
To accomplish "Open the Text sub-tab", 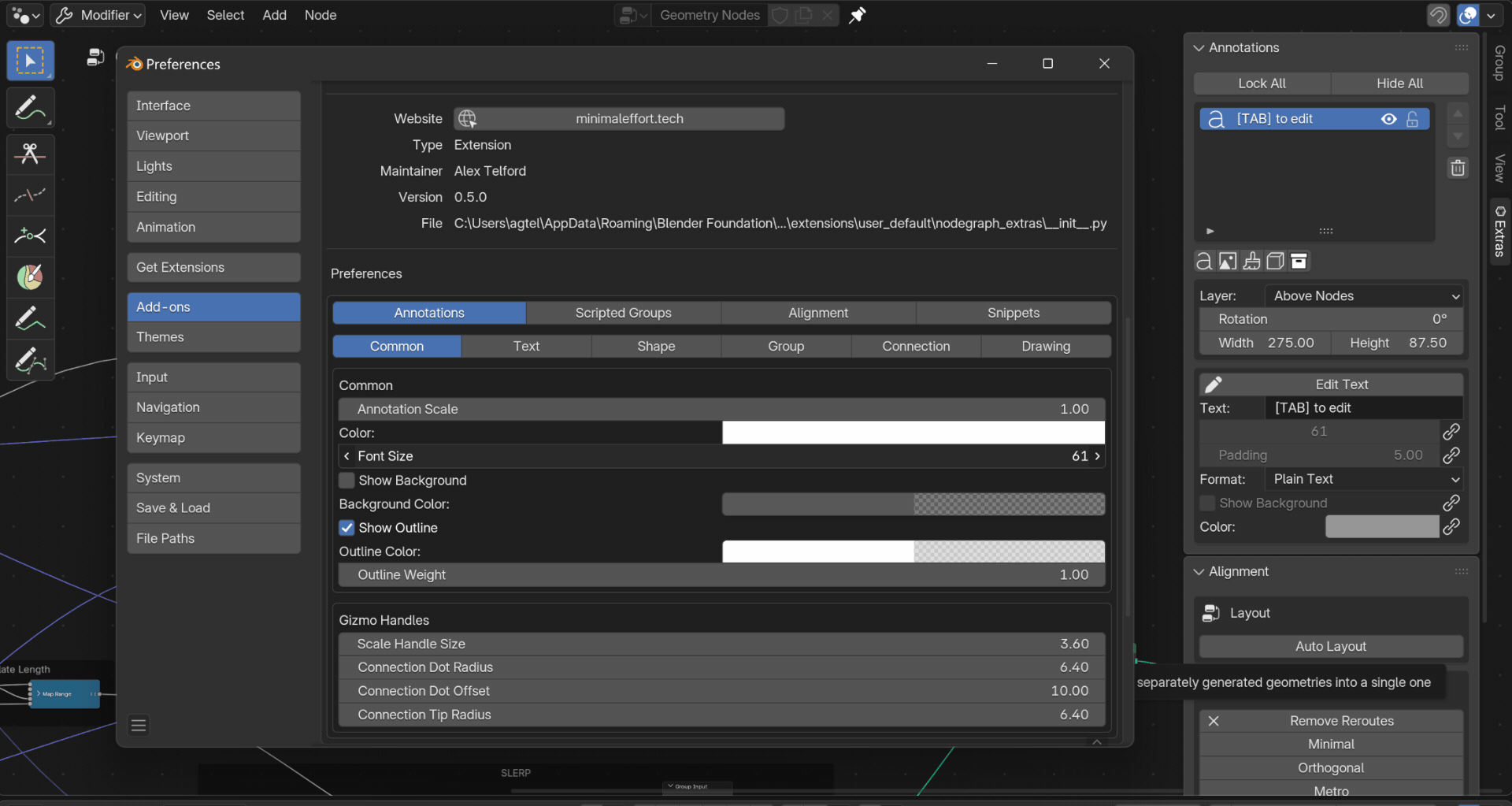I will coord(526,346).
